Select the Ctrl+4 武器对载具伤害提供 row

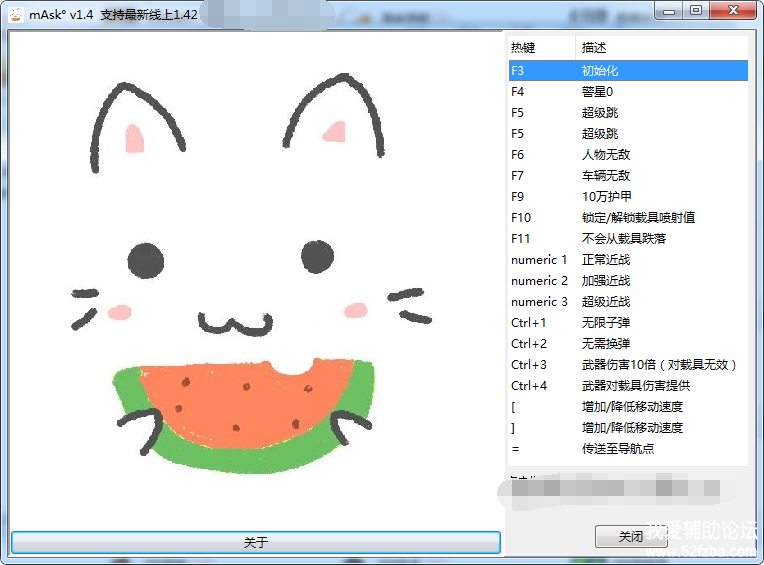(x=628, y=385)
